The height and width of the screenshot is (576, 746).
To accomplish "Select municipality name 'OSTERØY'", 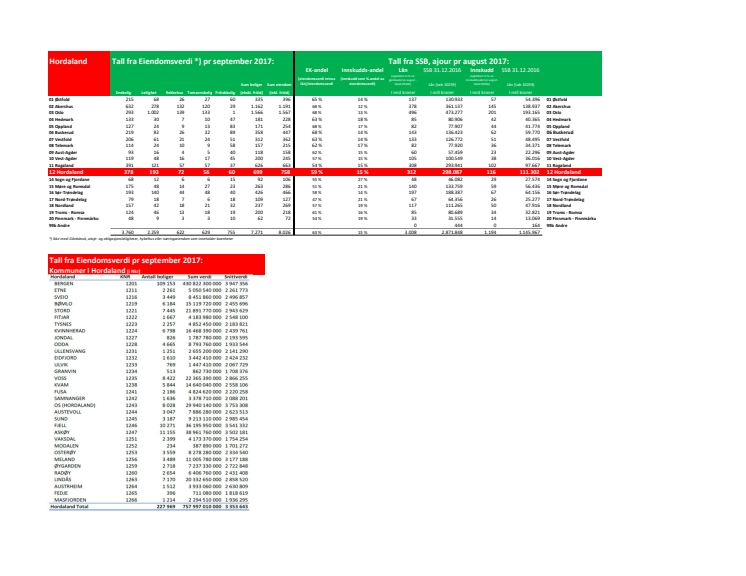I will pyautogui.click(x=65, y=453).
